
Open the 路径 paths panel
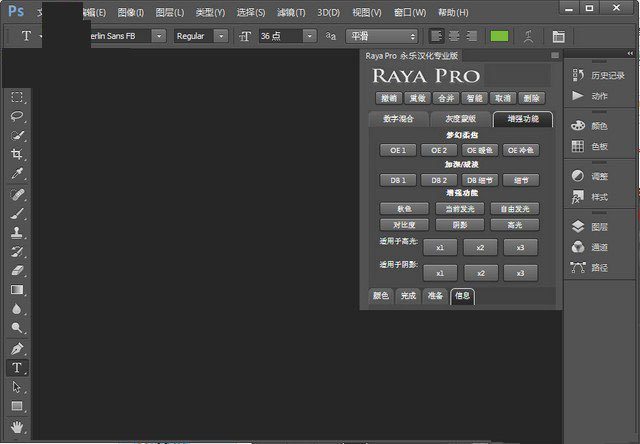590,268
